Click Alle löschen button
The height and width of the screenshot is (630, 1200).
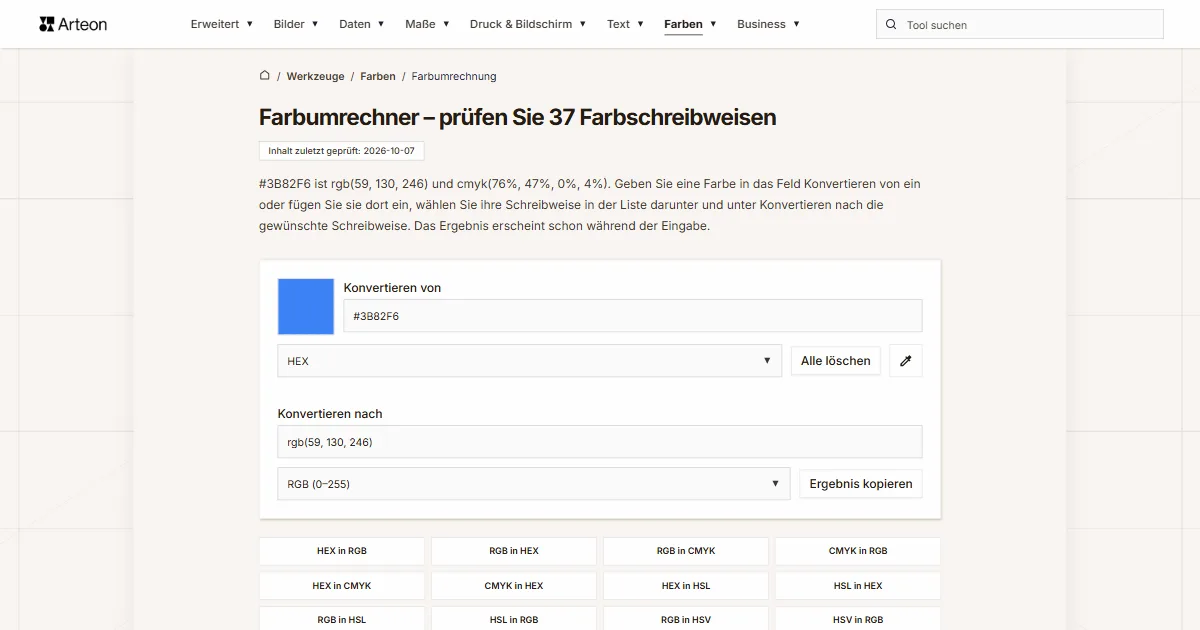[x=836, y=361]
